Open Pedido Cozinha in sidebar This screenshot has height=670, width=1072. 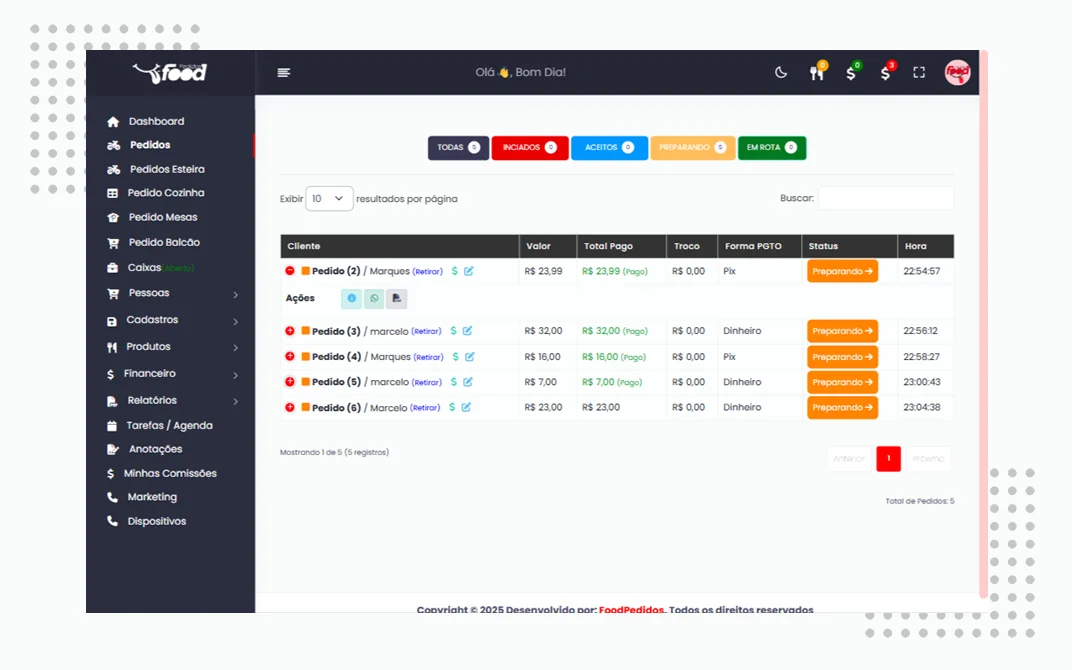tap(165, 193)
